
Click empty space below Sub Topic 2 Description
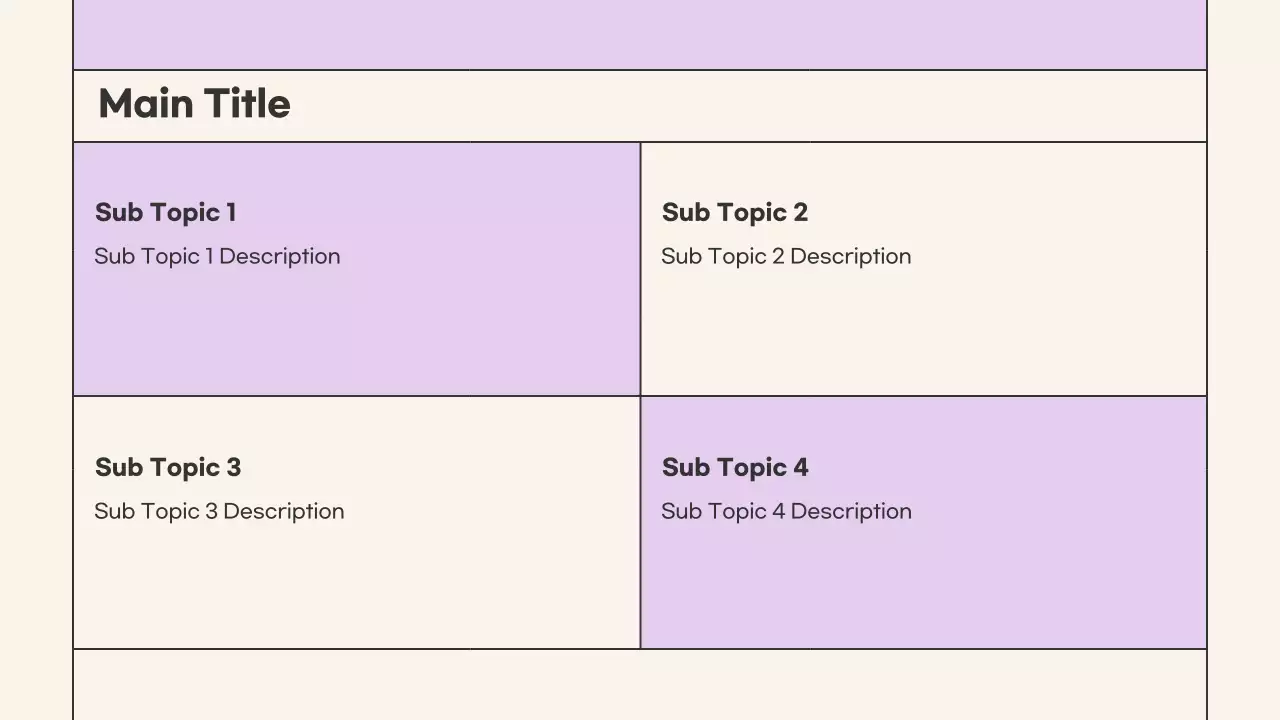click(923, 335)
